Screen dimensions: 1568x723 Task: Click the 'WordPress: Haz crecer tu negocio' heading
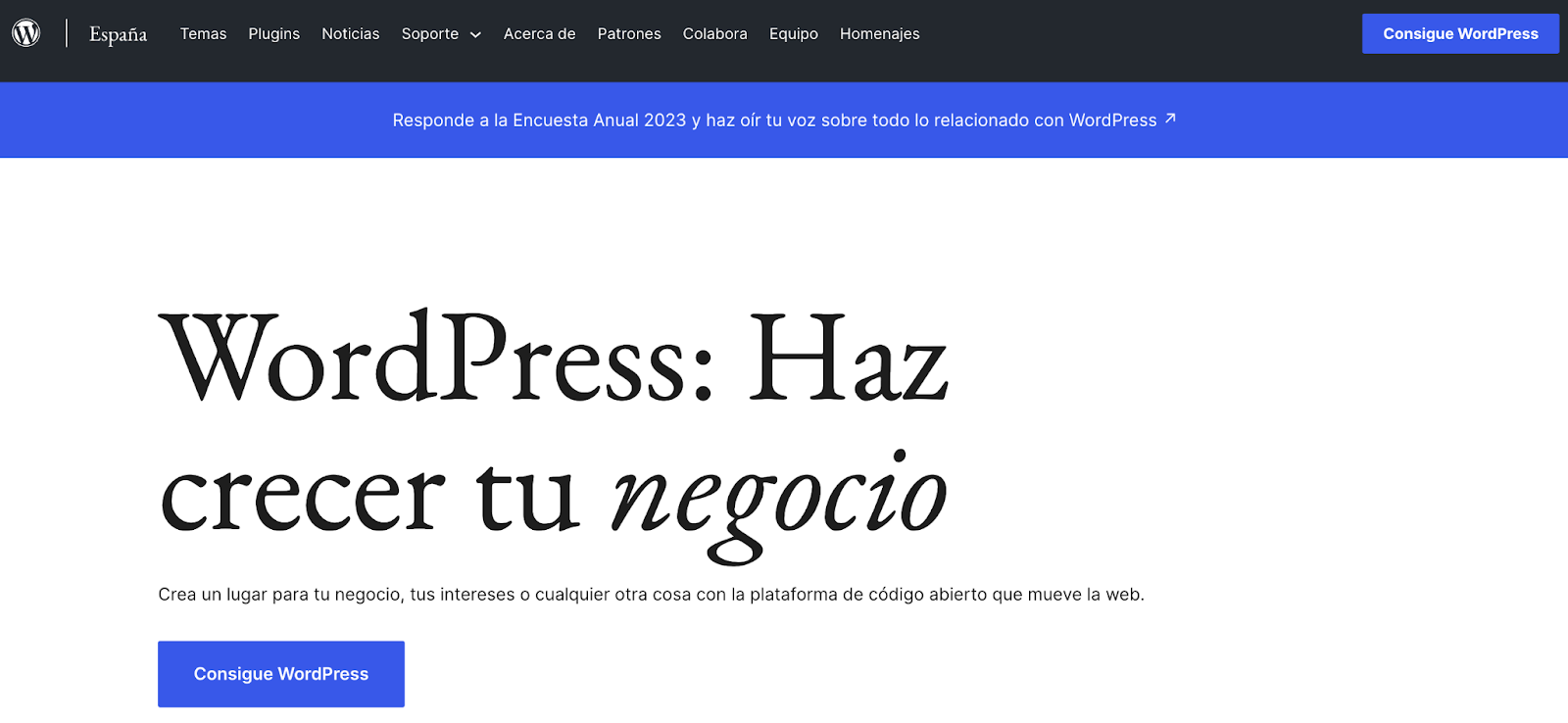pos(554,436)
